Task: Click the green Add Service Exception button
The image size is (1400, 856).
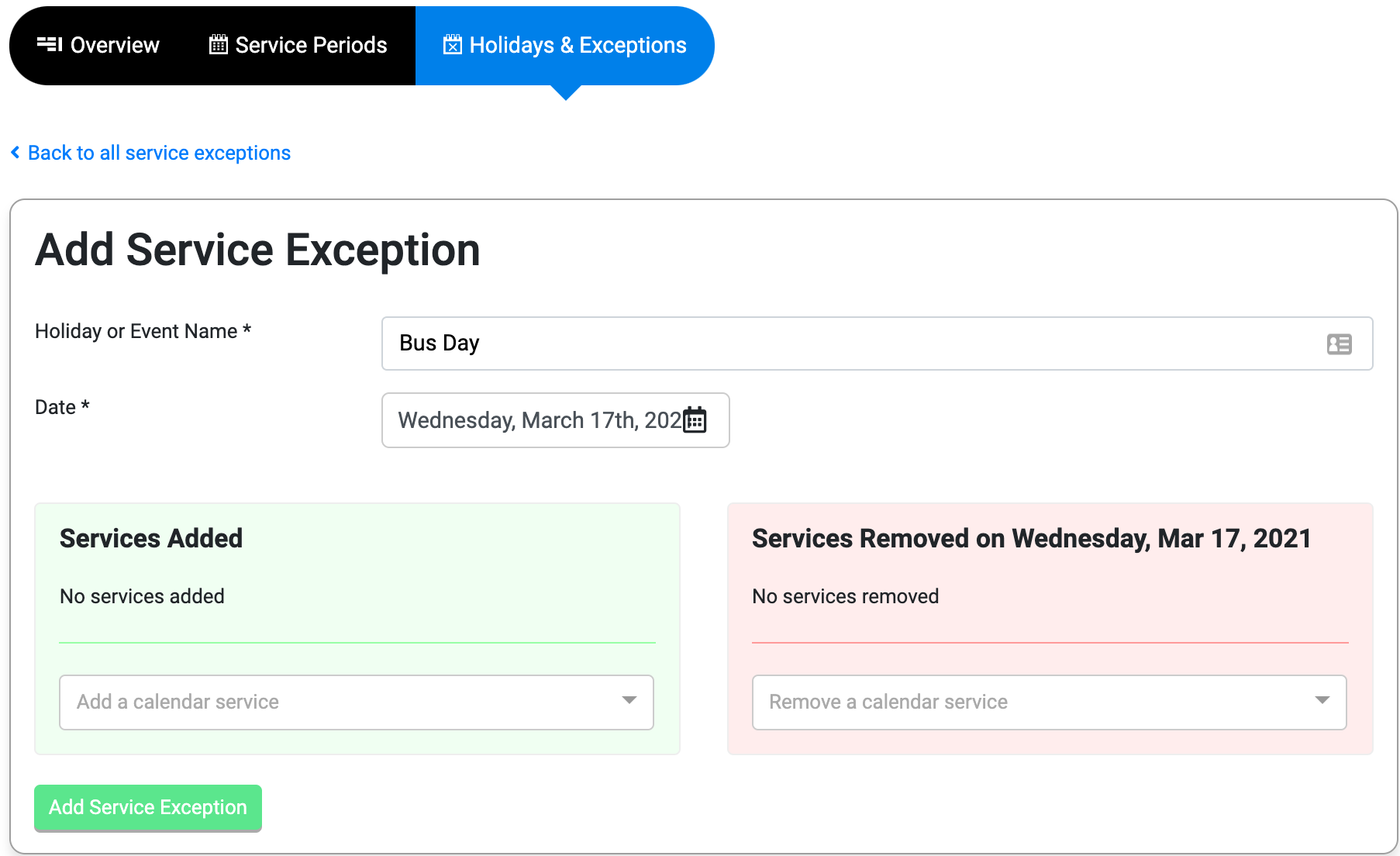Action: 148,808
